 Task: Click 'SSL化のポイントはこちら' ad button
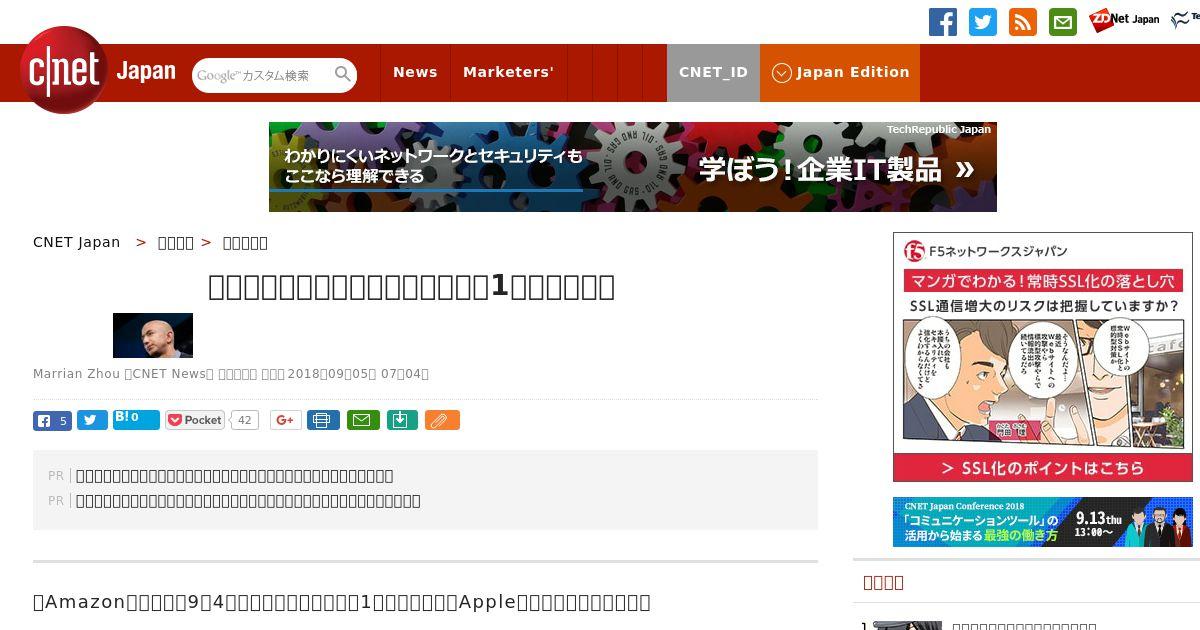1043,468
